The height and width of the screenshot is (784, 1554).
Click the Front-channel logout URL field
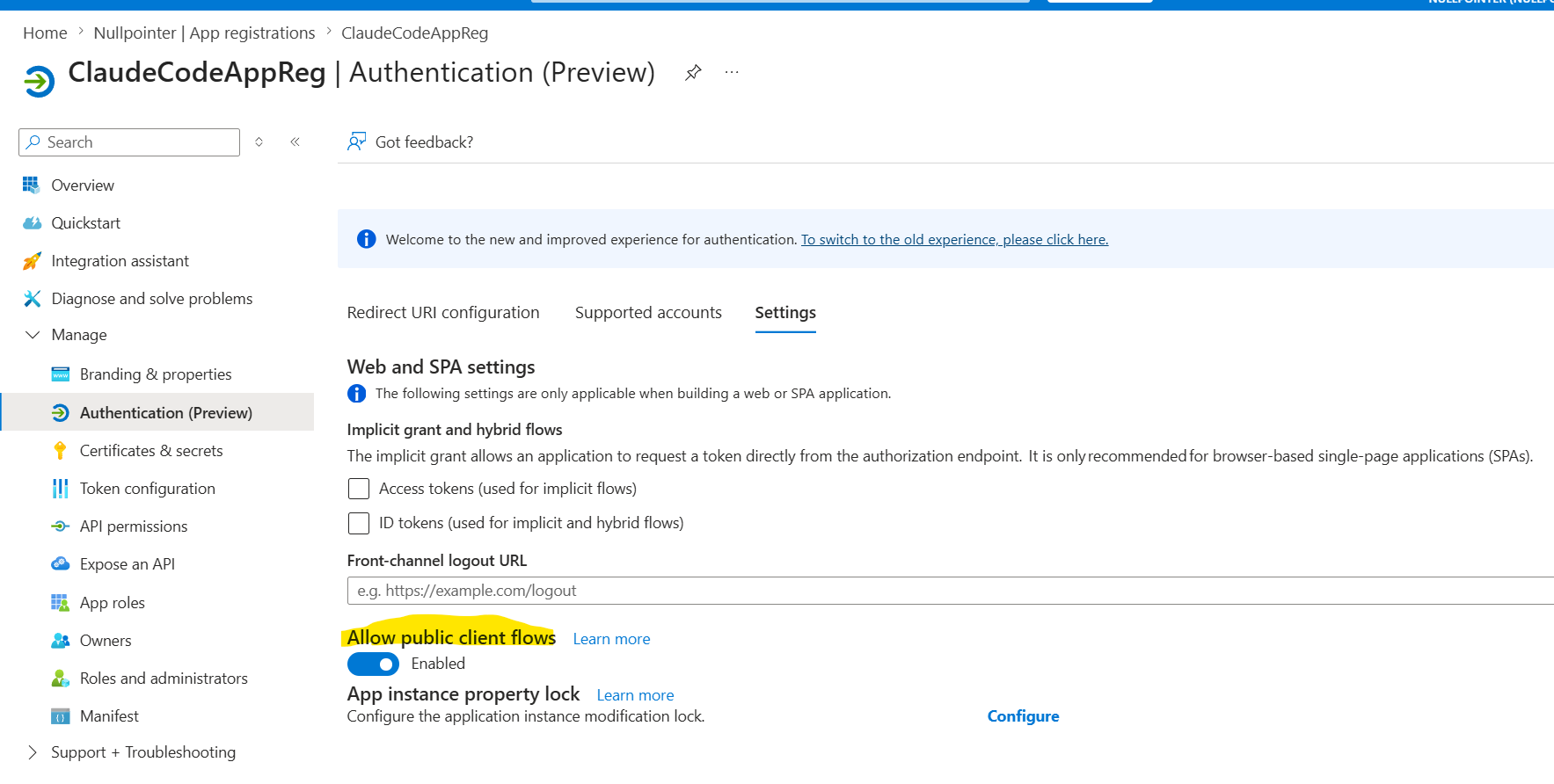coord(951,591)
